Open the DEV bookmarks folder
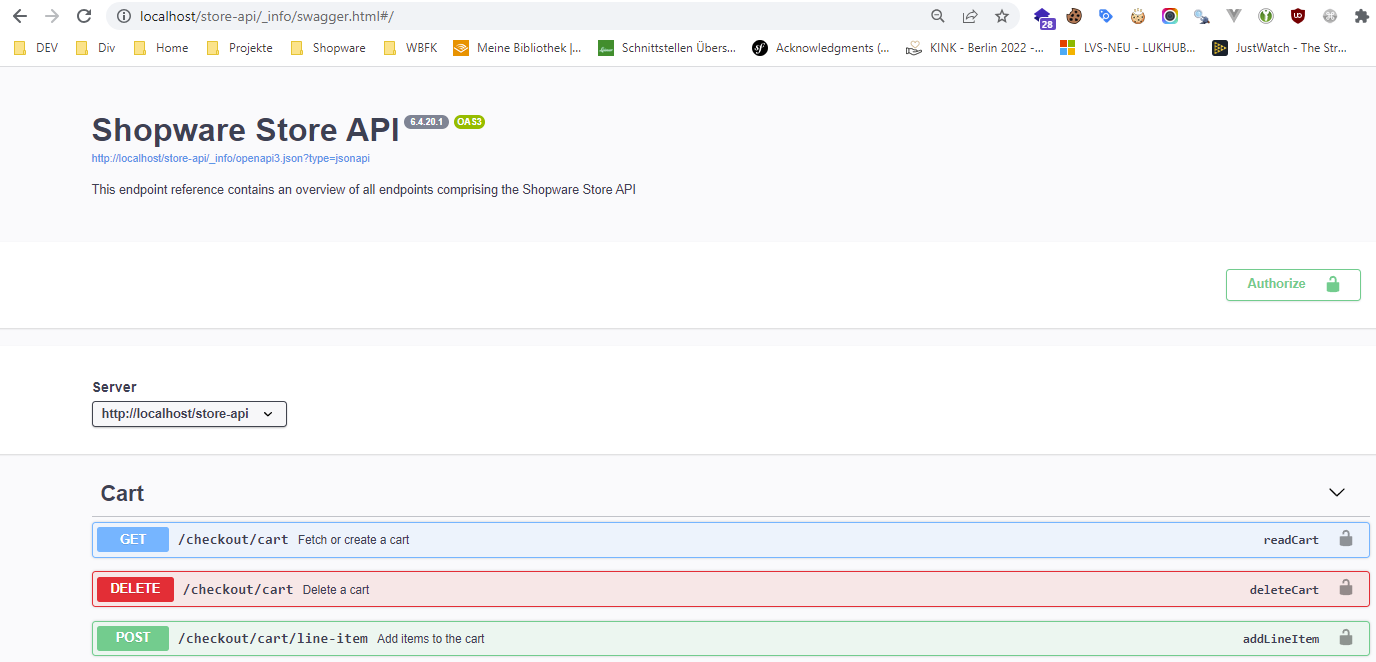Viewport: 1376px width, 662px height. coord(35,47)
